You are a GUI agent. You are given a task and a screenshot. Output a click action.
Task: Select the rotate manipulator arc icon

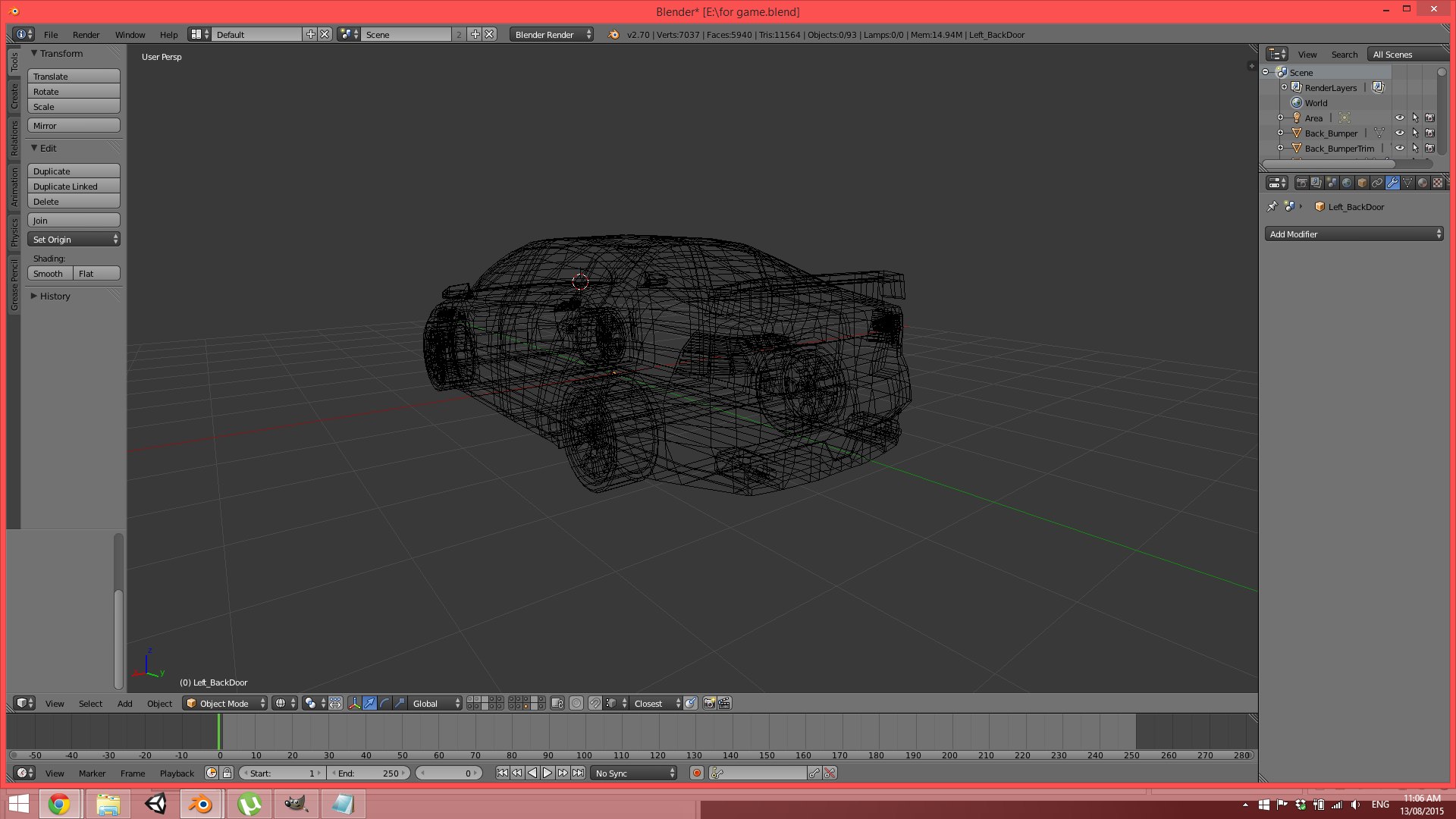[384, 704]
